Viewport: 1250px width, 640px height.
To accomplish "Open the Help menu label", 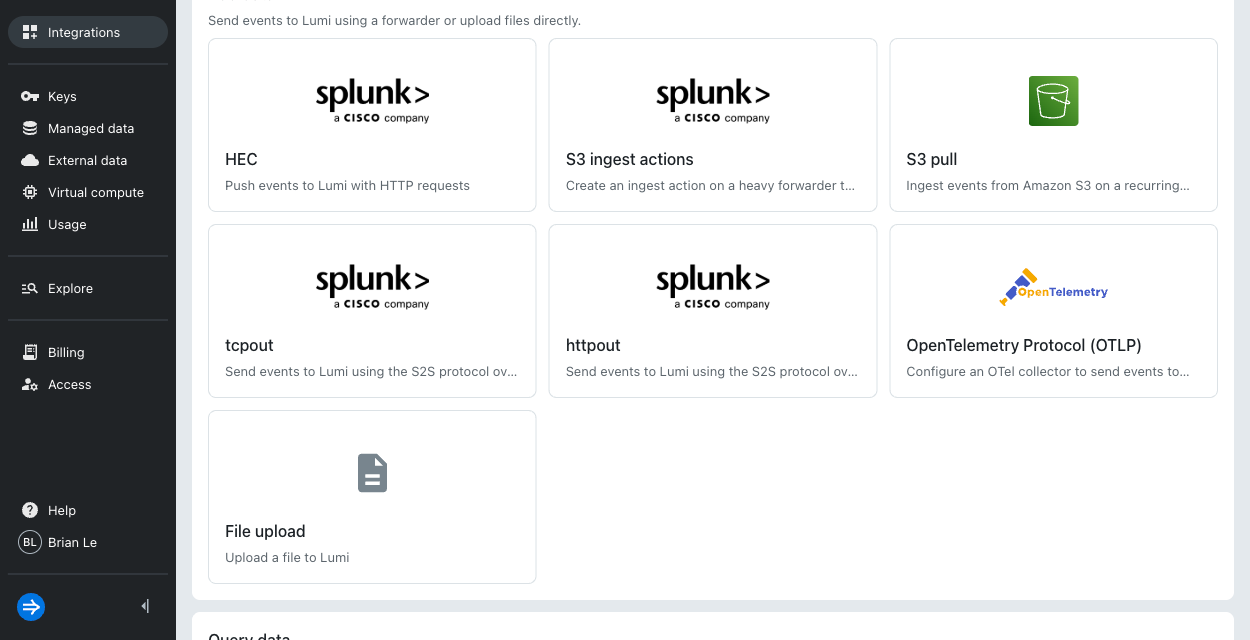I will (x=62, y=510).
